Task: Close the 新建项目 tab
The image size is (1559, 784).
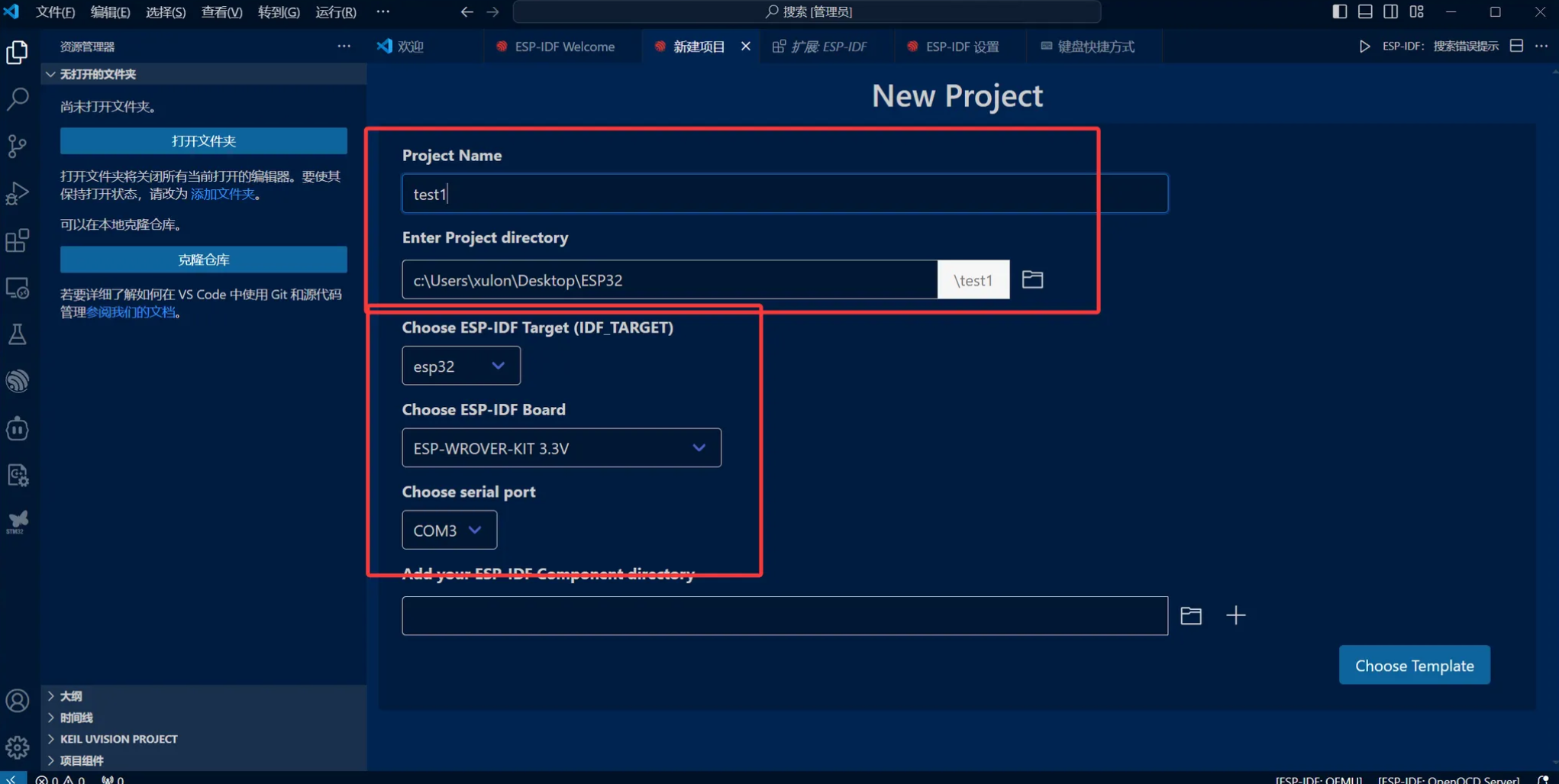Action: [746, 47]
